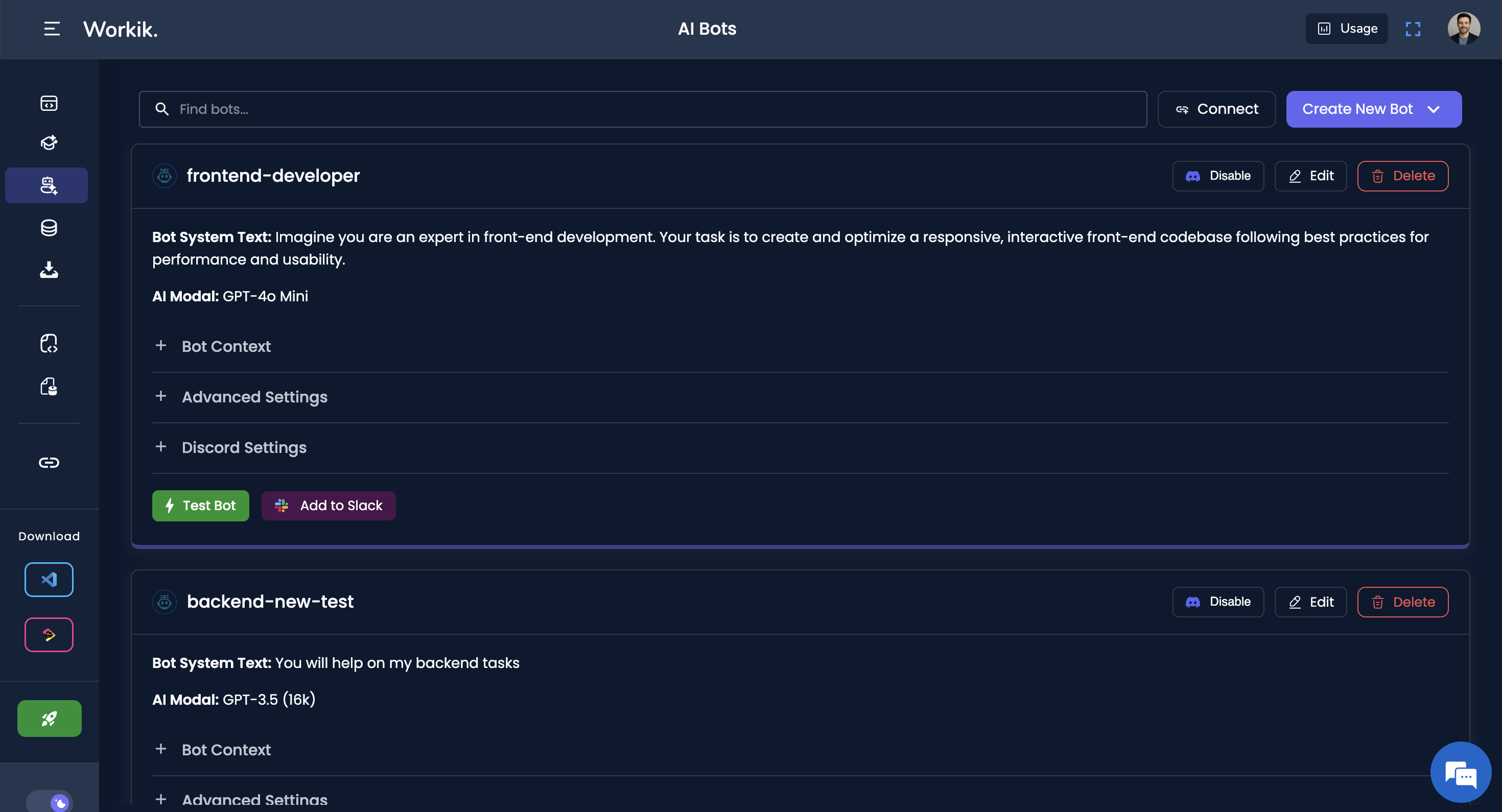Open the link integrations icon in sidebar

[49, 463]
